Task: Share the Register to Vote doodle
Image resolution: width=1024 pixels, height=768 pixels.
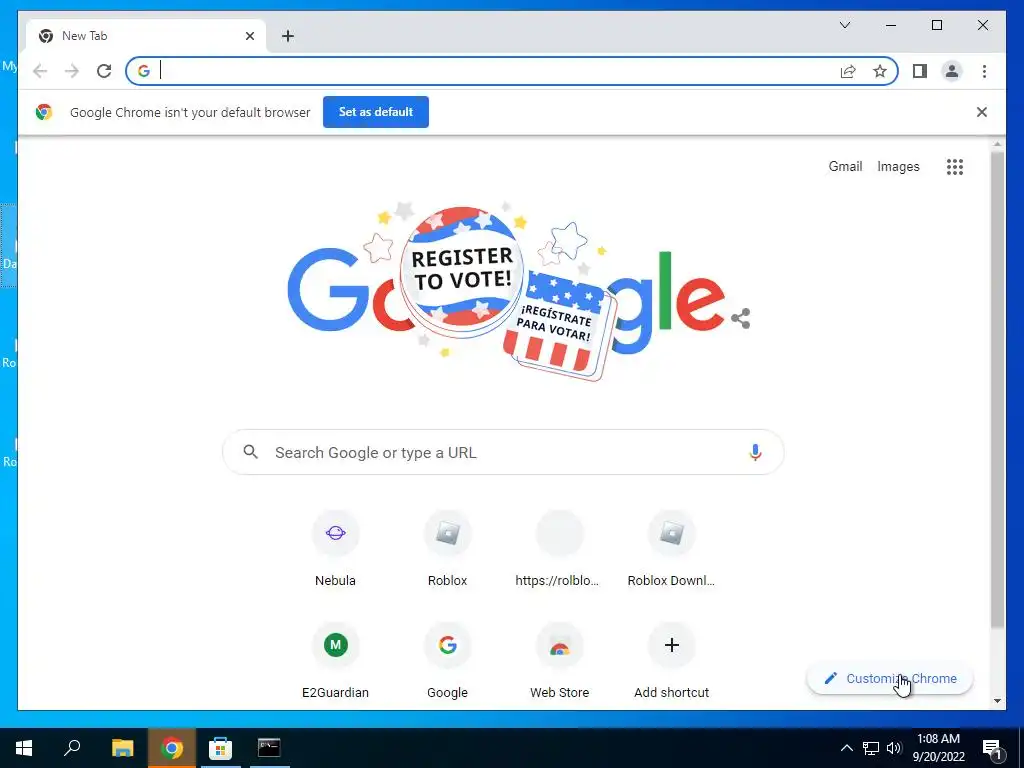Action: pos(741,318)
